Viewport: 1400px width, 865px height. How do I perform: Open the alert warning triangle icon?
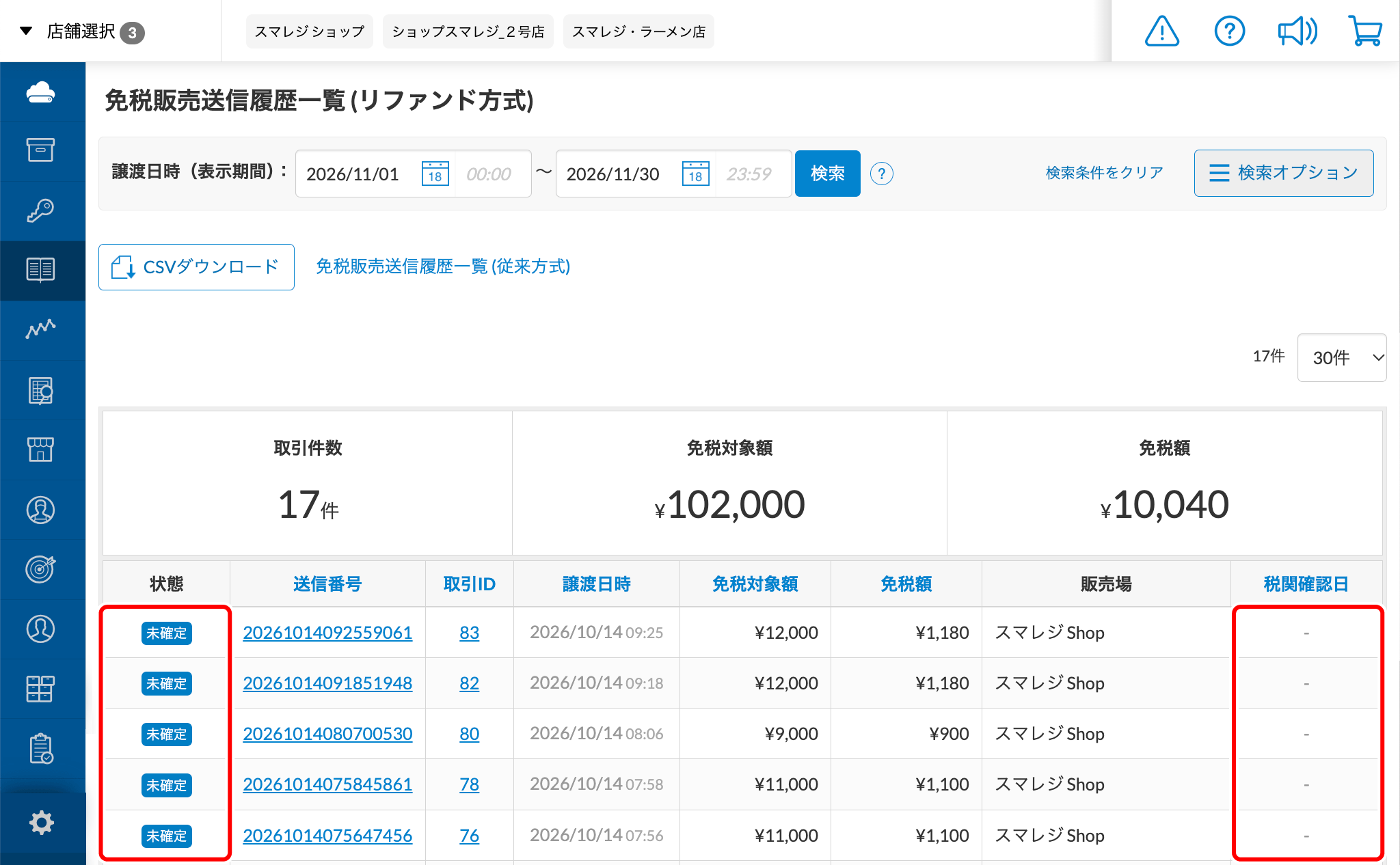click(1161, 31)
